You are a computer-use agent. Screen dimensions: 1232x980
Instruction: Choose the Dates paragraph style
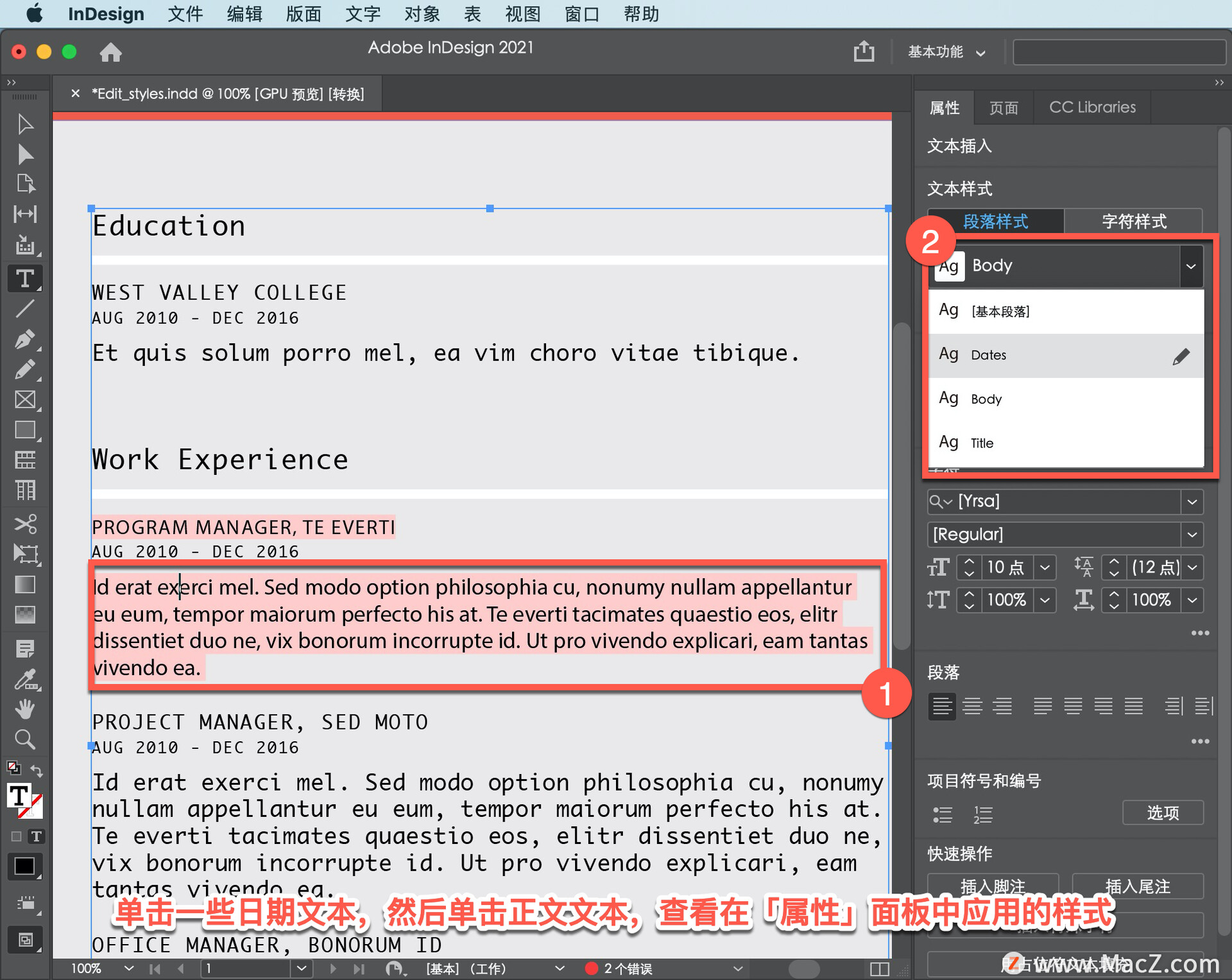point(989,355)
